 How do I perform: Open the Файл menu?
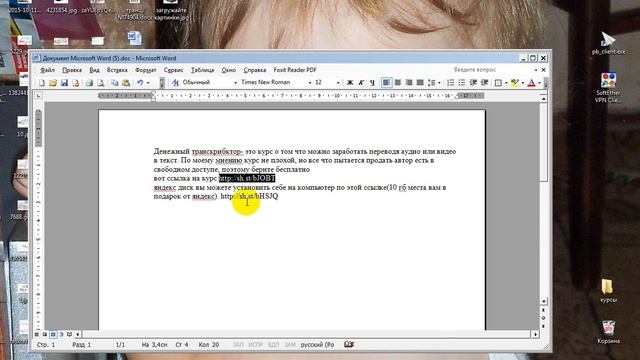[47, 70]
